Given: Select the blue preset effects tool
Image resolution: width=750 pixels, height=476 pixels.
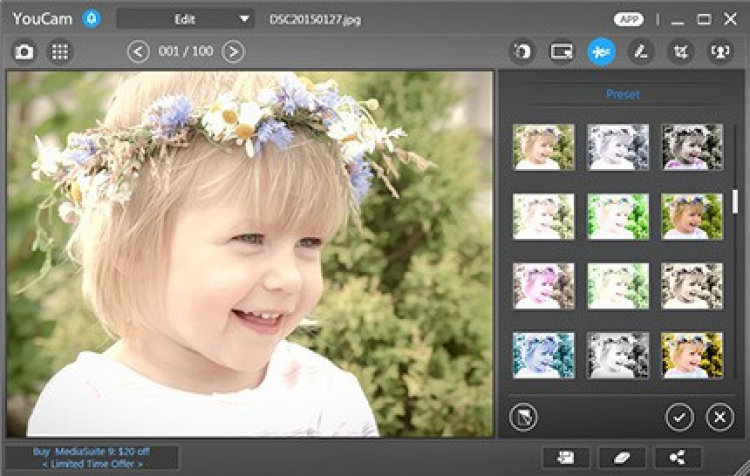Looking at the screenshot, I should pyautogui.click(x=601, y=51).
